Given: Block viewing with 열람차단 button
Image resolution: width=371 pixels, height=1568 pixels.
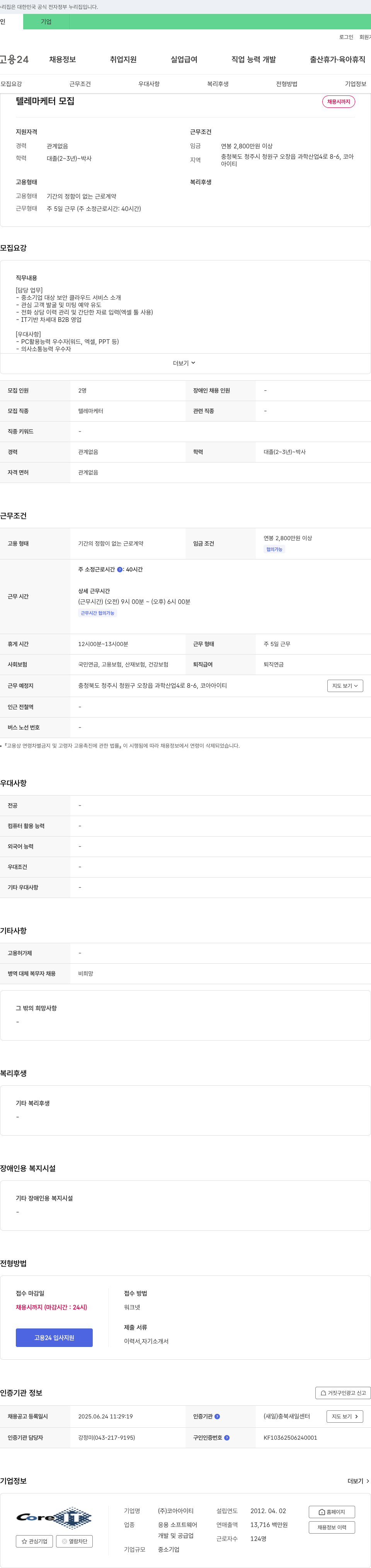Looking at the screenshot, I should [x=74, y=1541].
